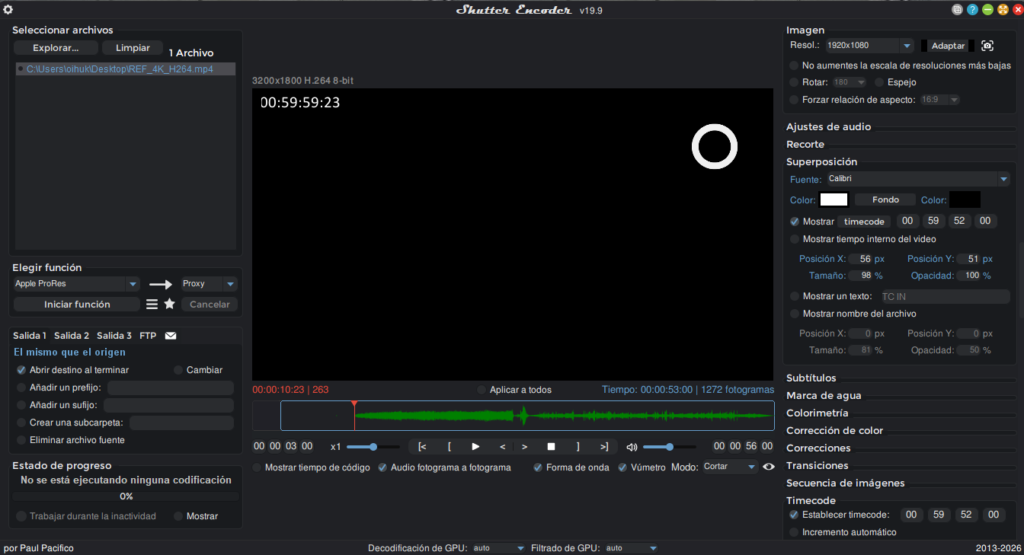The height and width of the screenshot is (555, 1024).
Task: Open the Apple ProRes function dropdown
Action: click(x=76, y=284)
